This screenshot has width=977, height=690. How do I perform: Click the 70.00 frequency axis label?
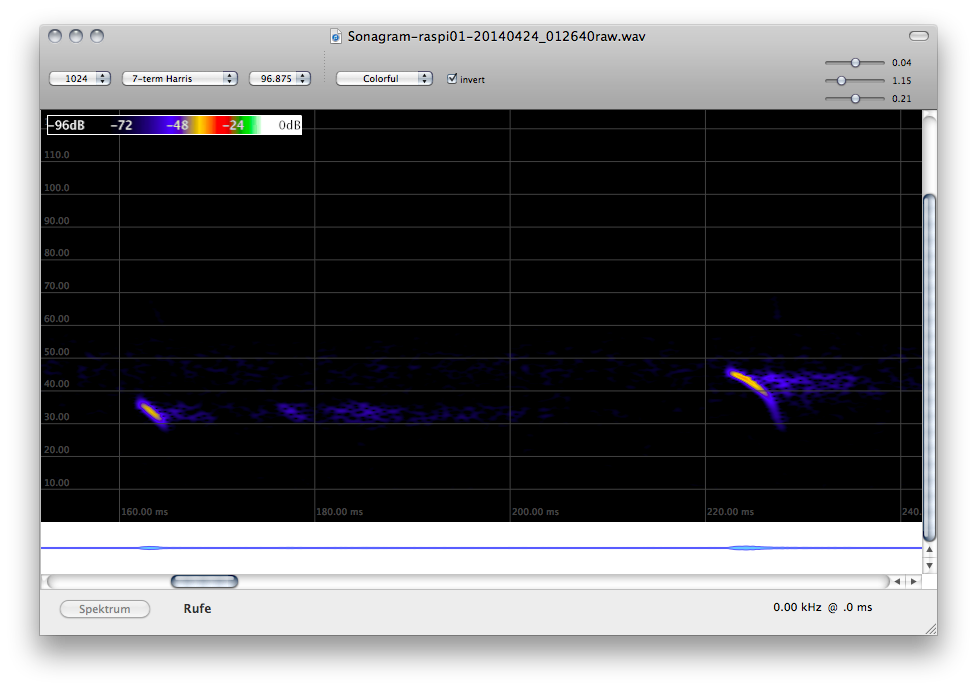coord(57,286)
